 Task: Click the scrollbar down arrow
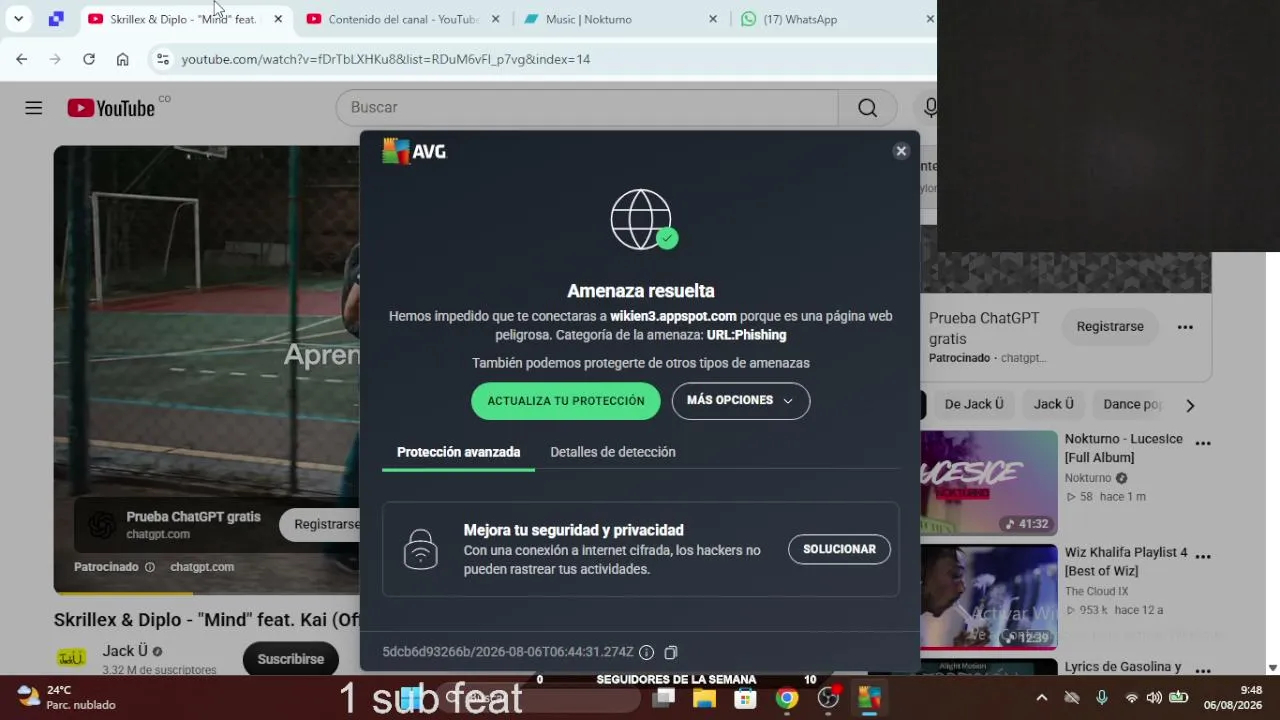[x=1272, y=668]
